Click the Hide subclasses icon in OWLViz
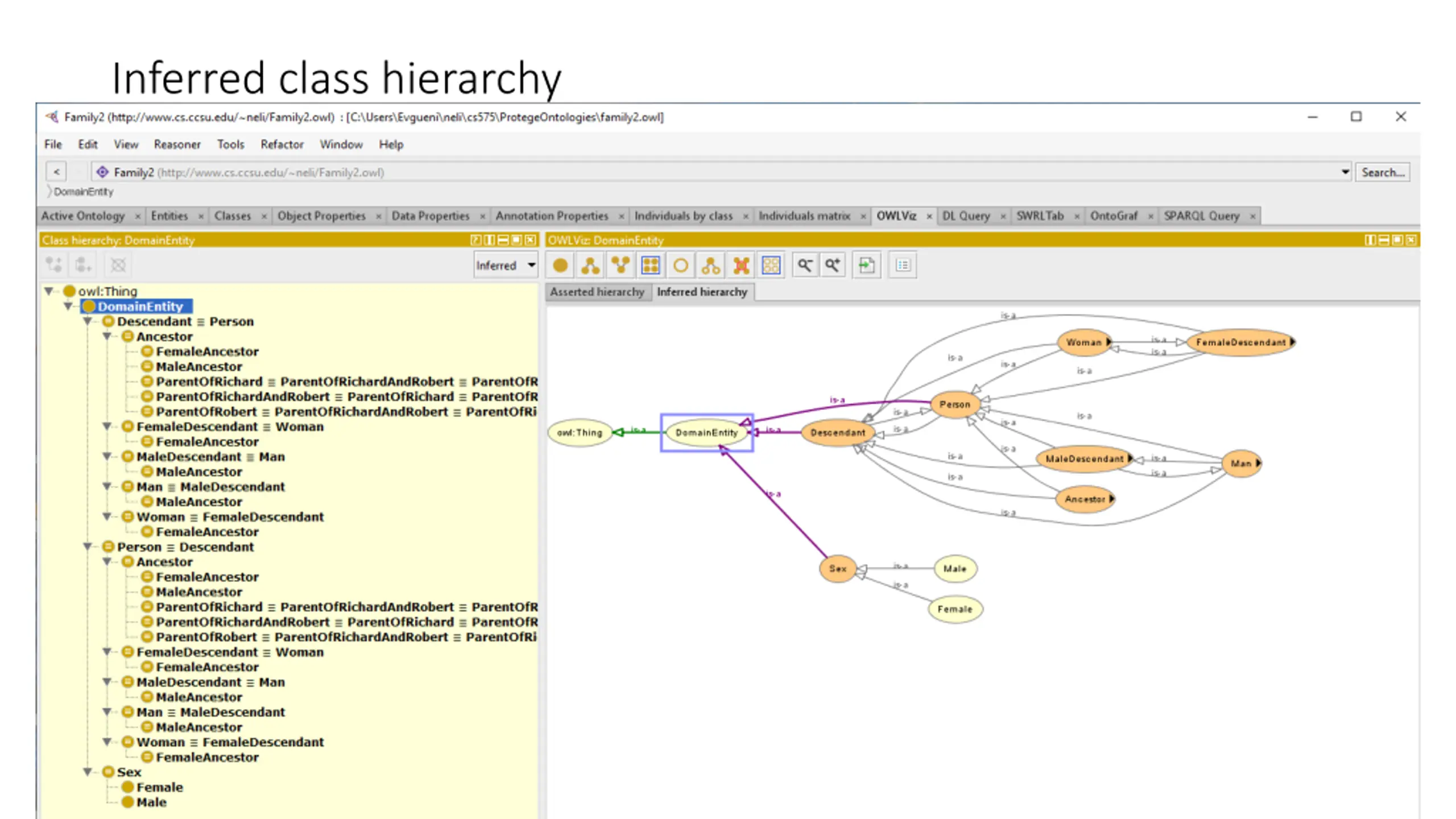This screenshot has height=819, width=1456. tap(711, 266)
